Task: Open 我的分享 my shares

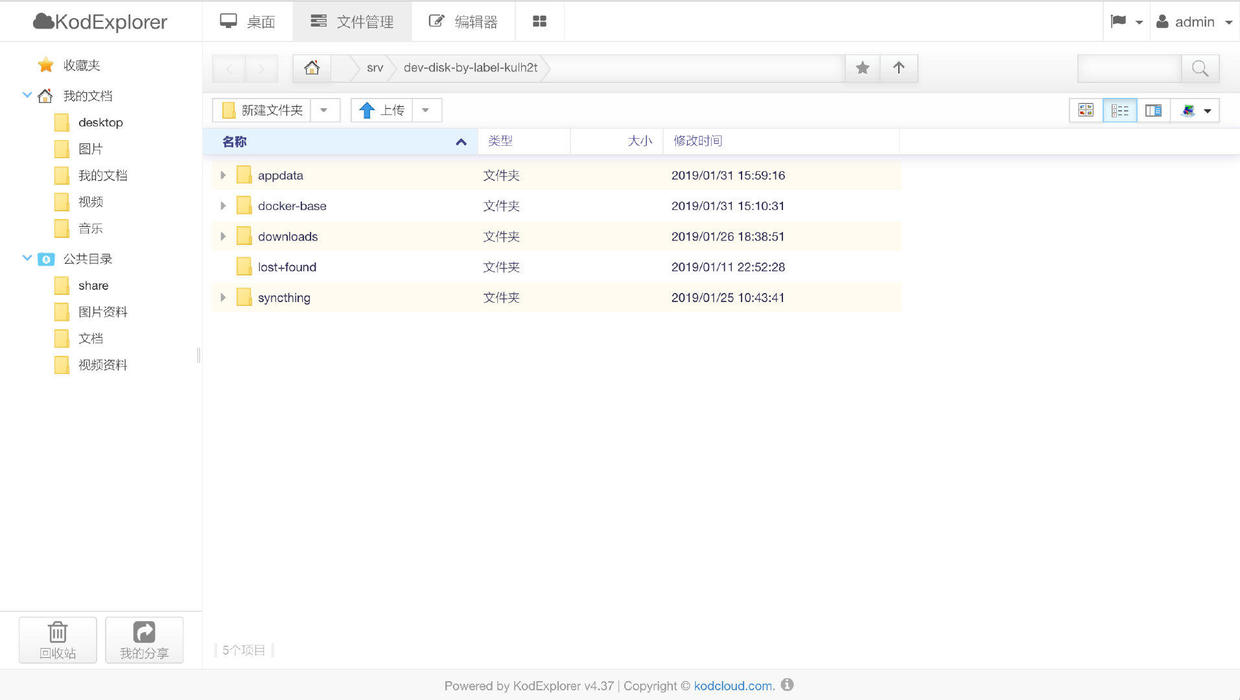Action: click(144, 640)
